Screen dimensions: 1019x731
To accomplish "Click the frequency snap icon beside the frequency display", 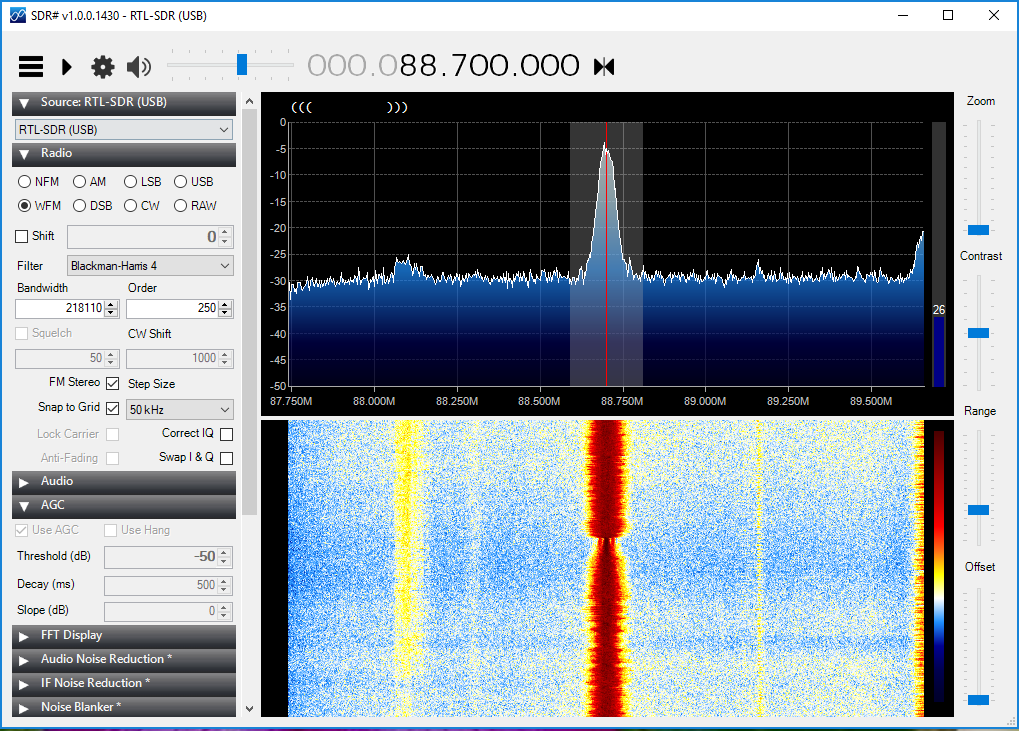I will [604, 65].
